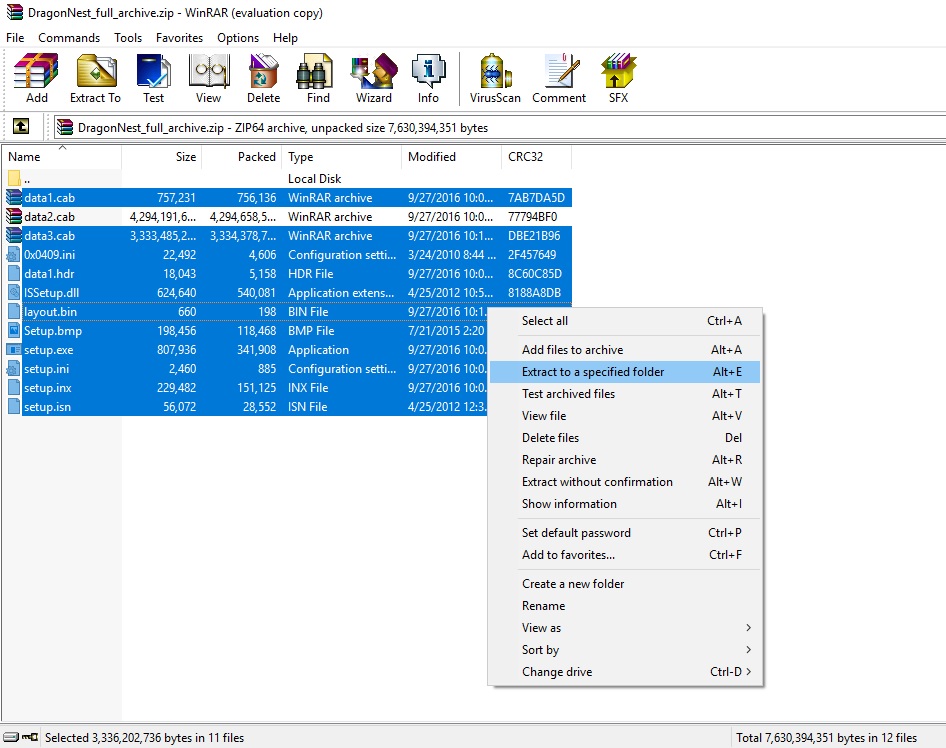Run the Test archive tool
This screenshot has height=748, width=946.
[x=153, y=78]
